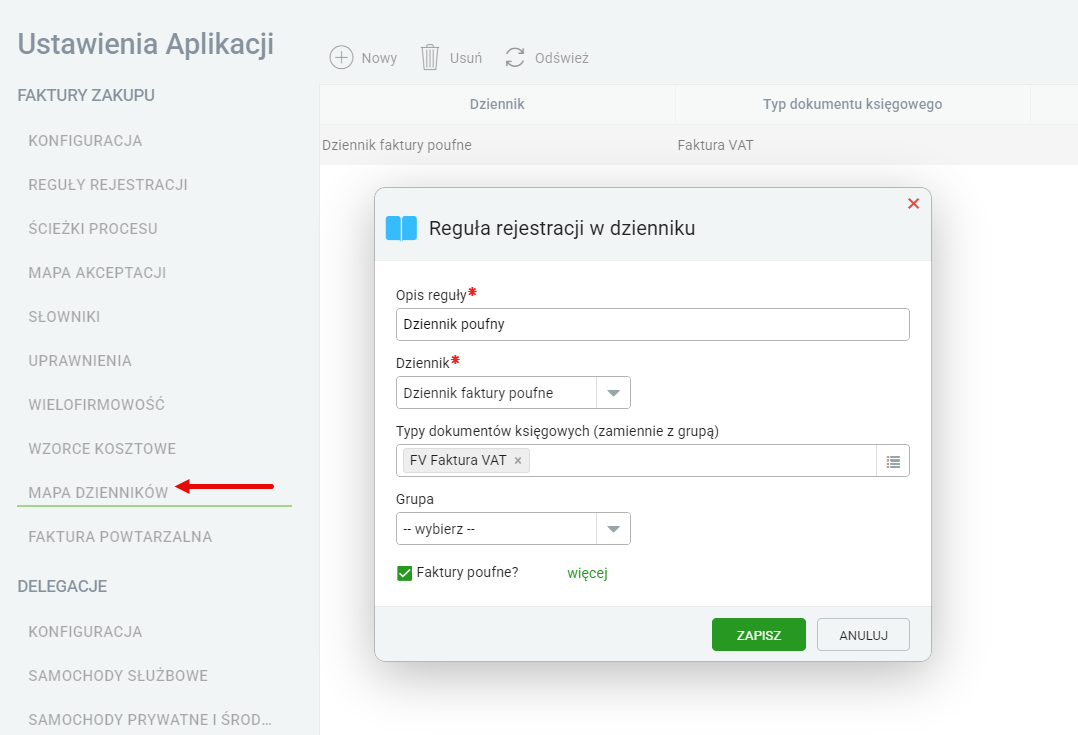Select Mapa akceptacji
The image size is (1078, 735).
(97, 273)
